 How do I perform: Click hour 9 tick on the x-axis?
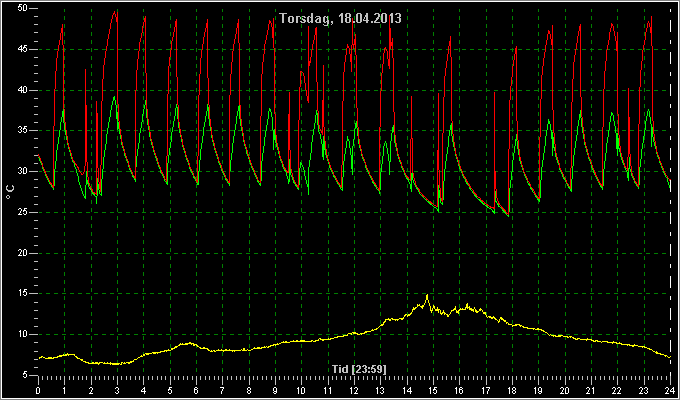(275, 390)
